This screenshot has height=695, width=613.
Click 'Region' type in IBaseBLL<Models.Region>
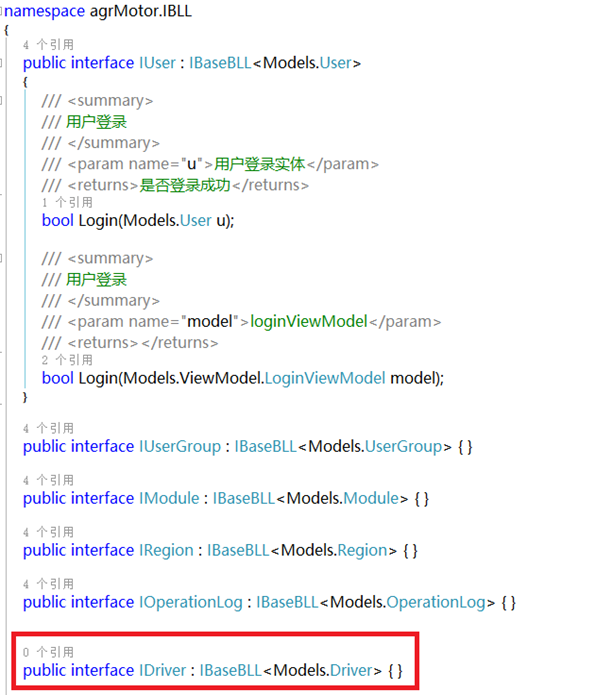click(363, 551)
